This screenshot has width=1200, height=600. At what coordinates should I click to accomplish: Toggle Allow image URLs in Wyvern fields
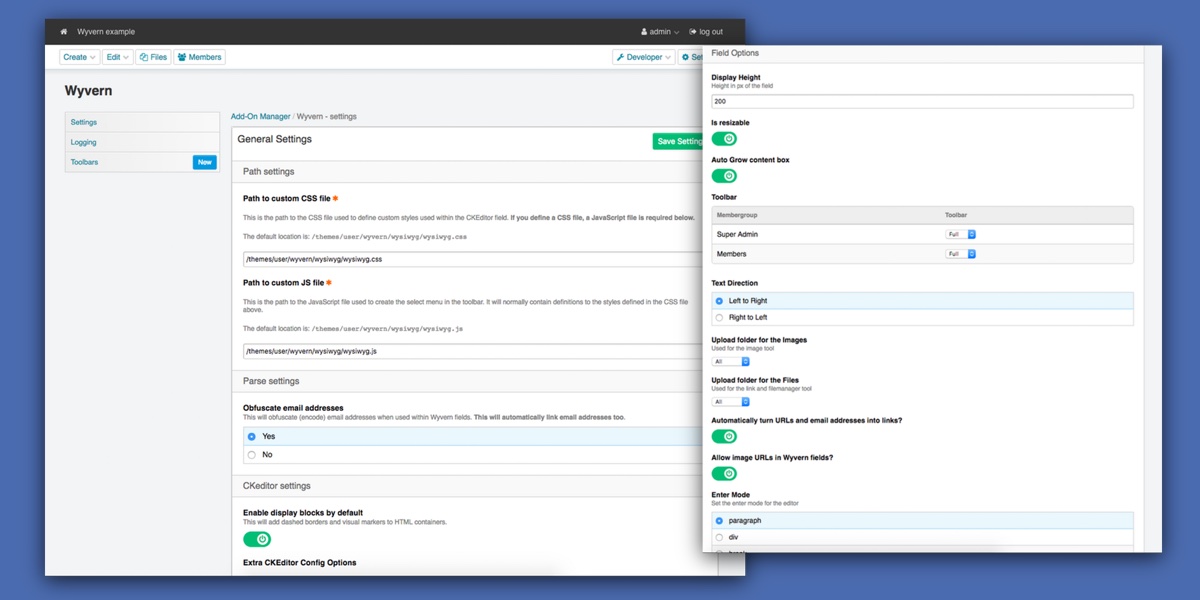724,473
